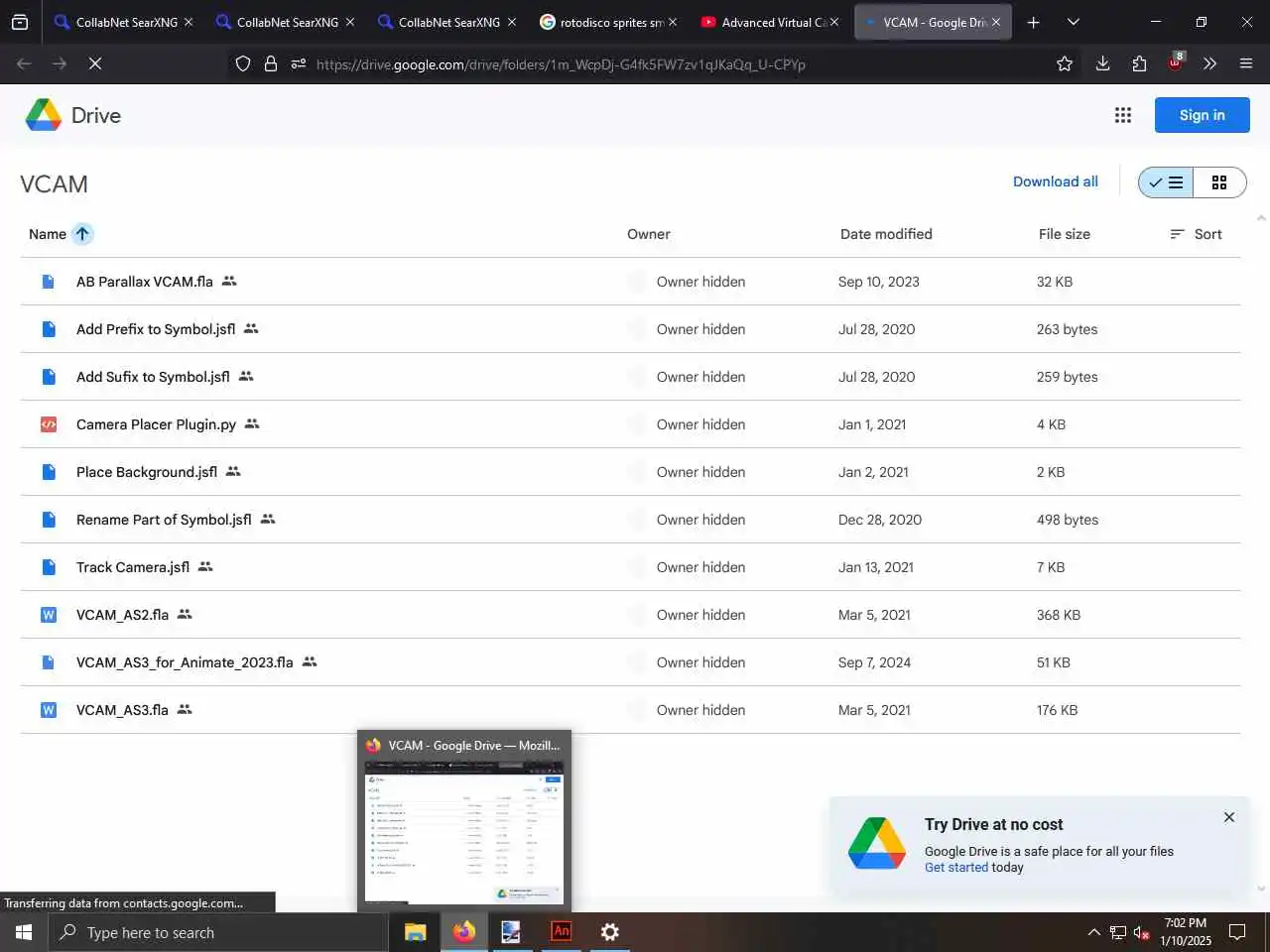Switch to grid layout view

coord(1219,182)
